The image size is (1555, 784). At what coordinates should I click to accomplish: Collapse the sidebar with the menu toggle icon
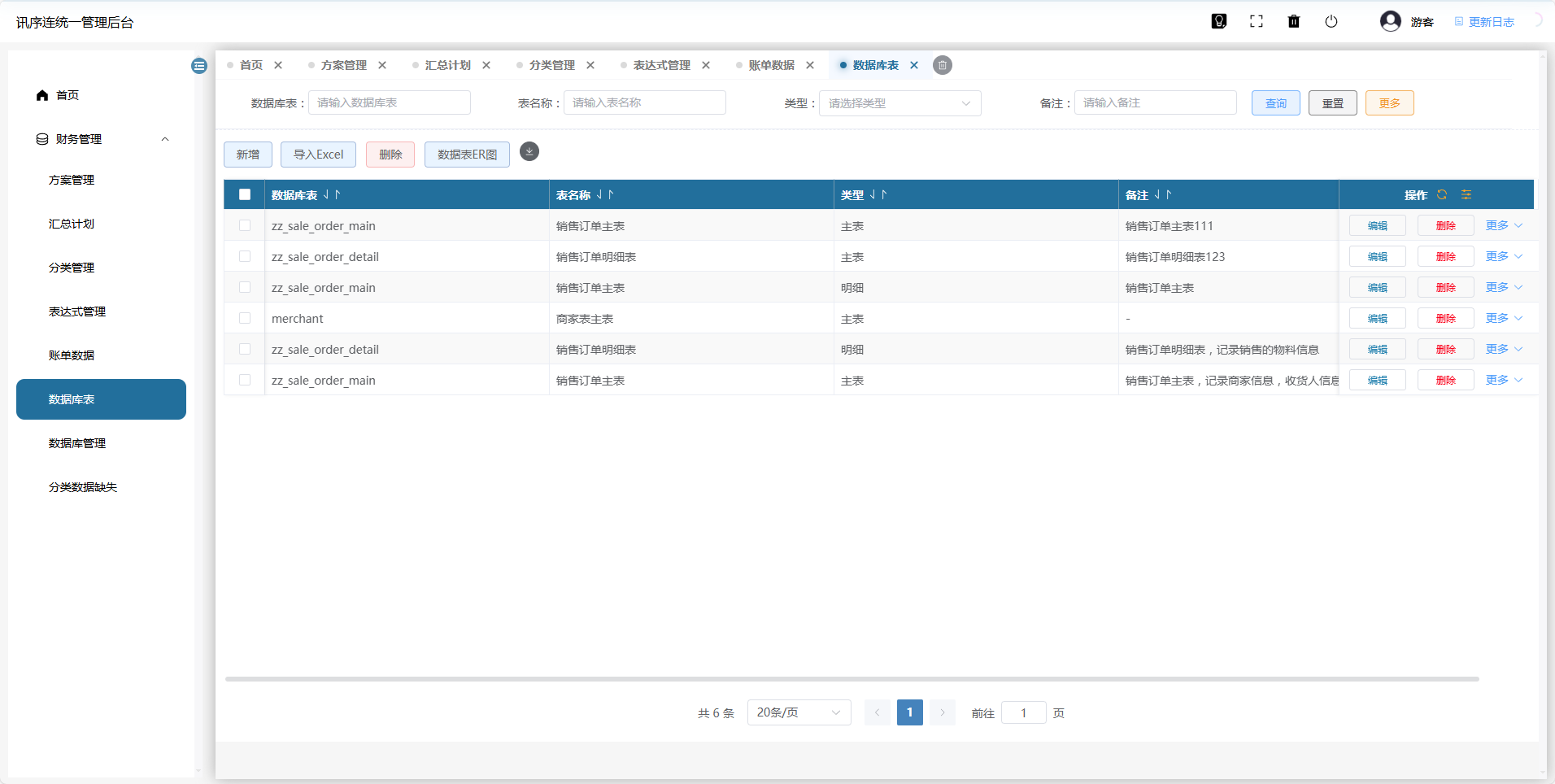pos(199,66)
